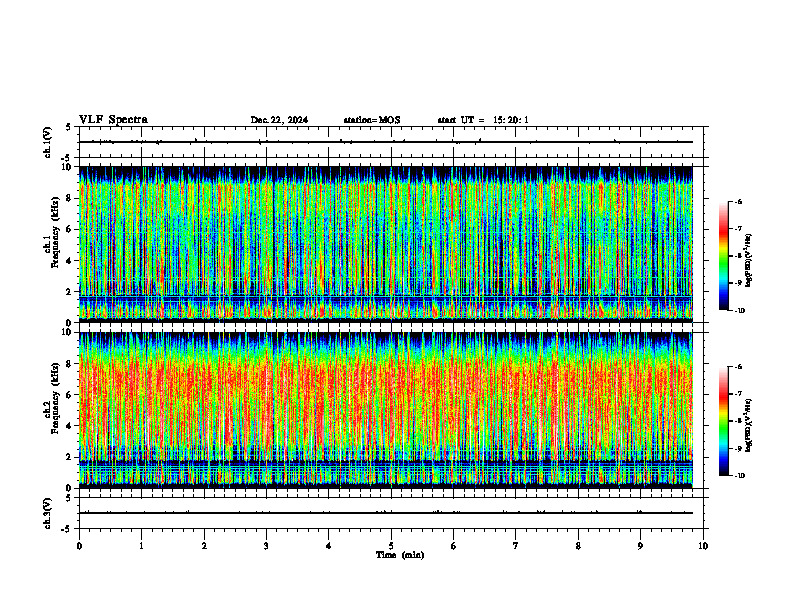Image resolution: width=792 pixels, height=612 pixels.
Task: Click time axis tick label "1"
Action: click(141, 546)
